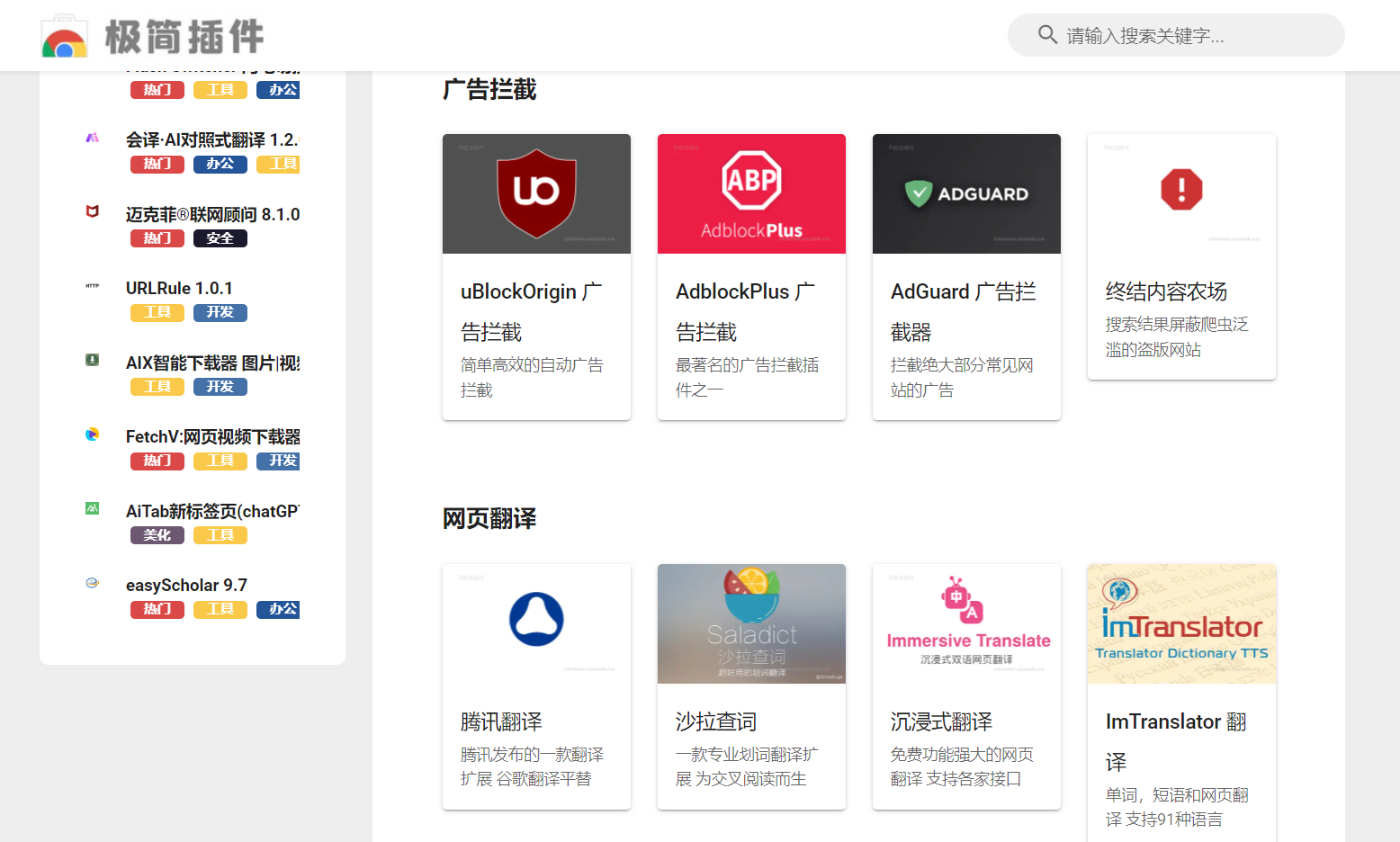Open the ImTranslator banner image
This screenshot has height=842, width=1400.
(1181, 623)
